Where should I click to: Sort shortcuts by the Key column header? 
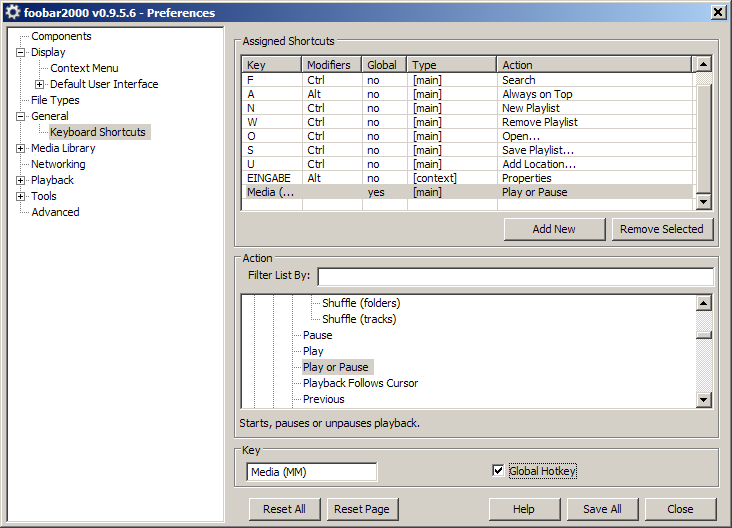pyautogui.click(x=272, y=64)
